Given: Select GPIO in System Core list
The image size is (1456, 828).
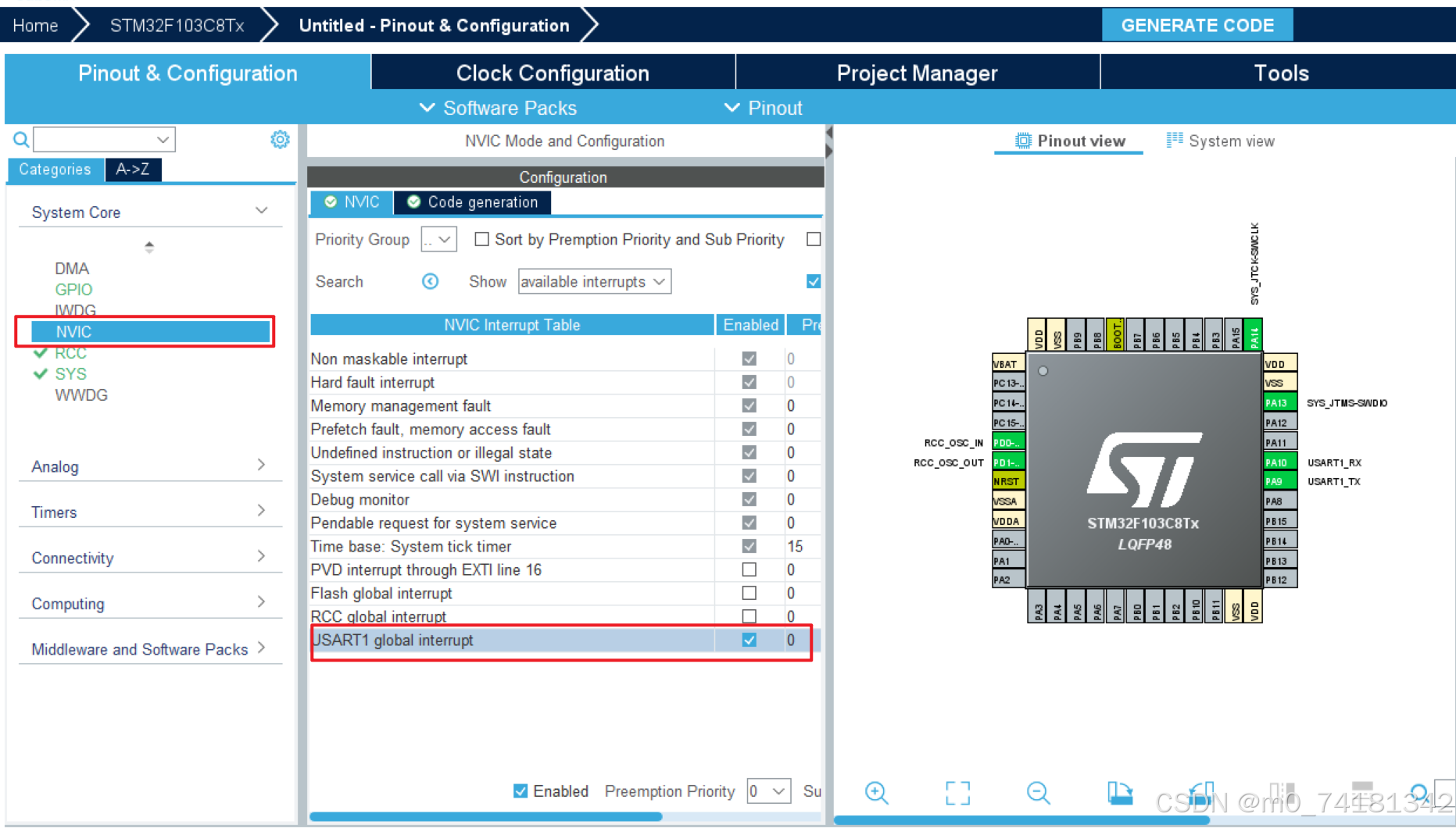Looking at the screenshot, I should (73, 289).
